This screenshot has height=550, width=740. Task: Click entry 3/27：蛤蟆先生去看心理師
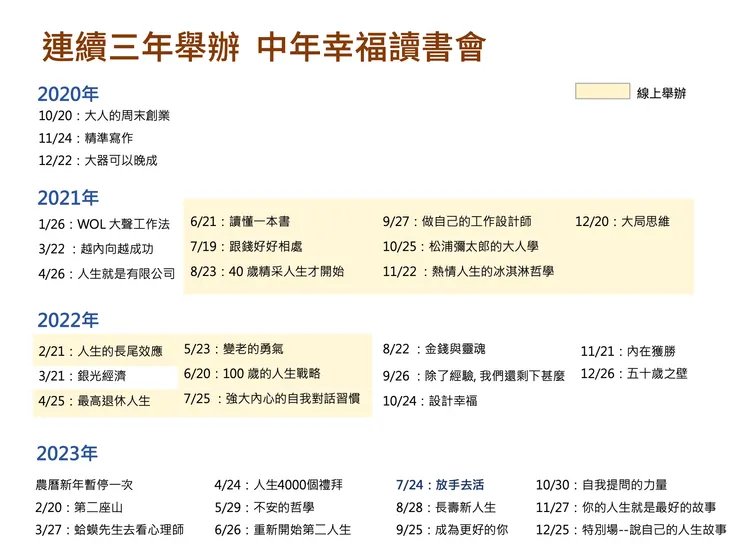[109, 530]
